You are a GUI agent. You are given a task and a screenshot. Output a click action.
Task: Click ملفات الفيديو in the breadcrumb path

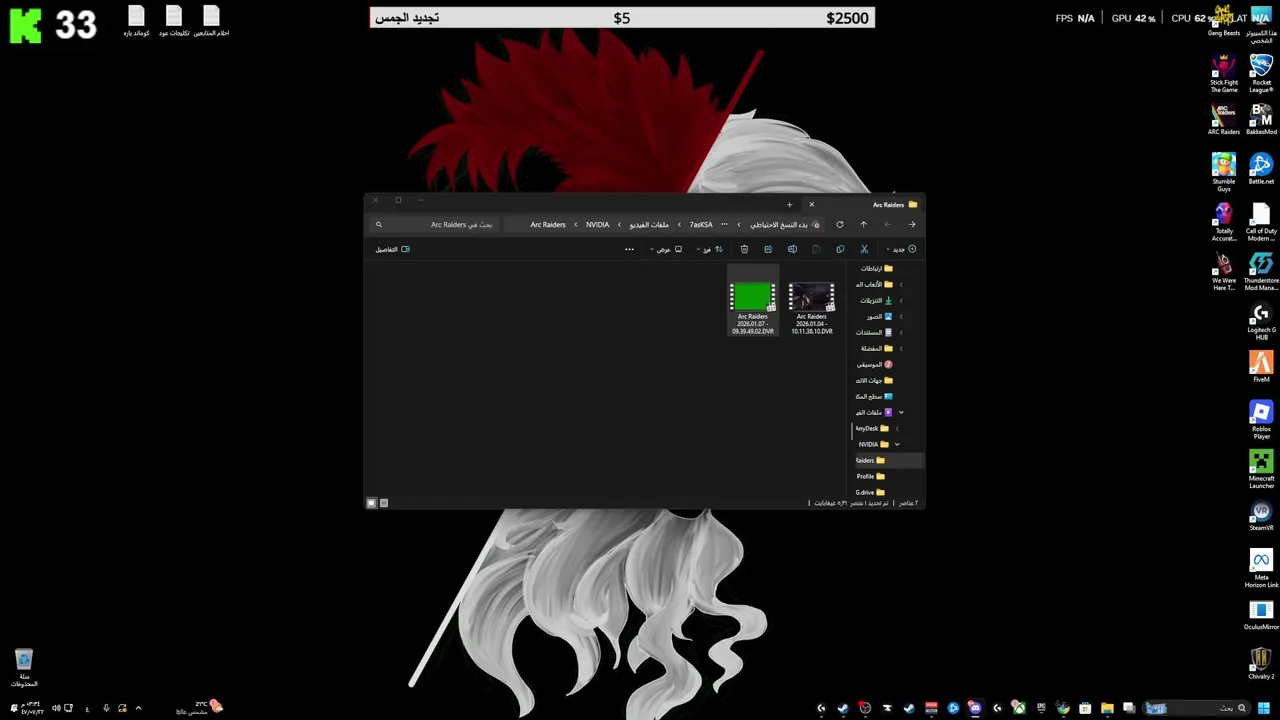click(649, 225)
